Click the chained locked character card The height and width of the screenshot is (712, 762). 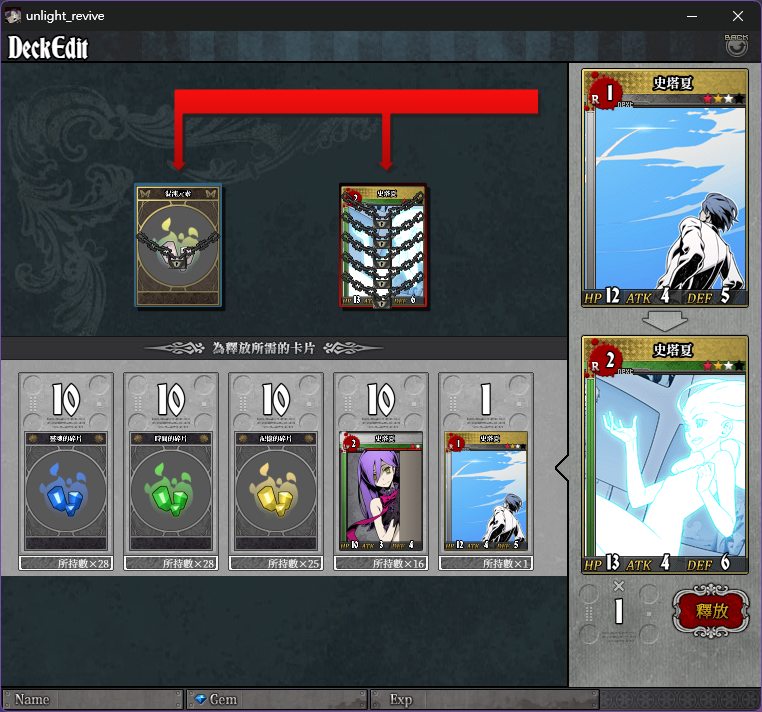click(383, 245)
